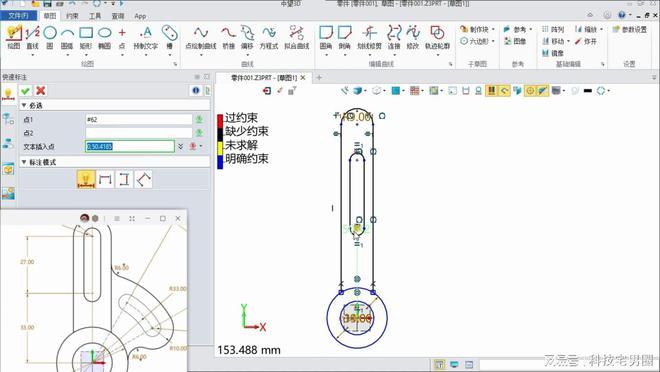Image resolution: width=660 pixels, height=372 pixels.
Task: Select horizontal dimension mode icon
Action: 105,179
